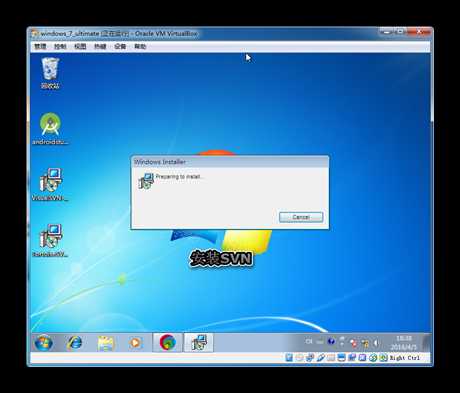This screenshot has width=460, height=393.
Task: Click the VirtualBox window title bar icon
Action: pos(35,34)
